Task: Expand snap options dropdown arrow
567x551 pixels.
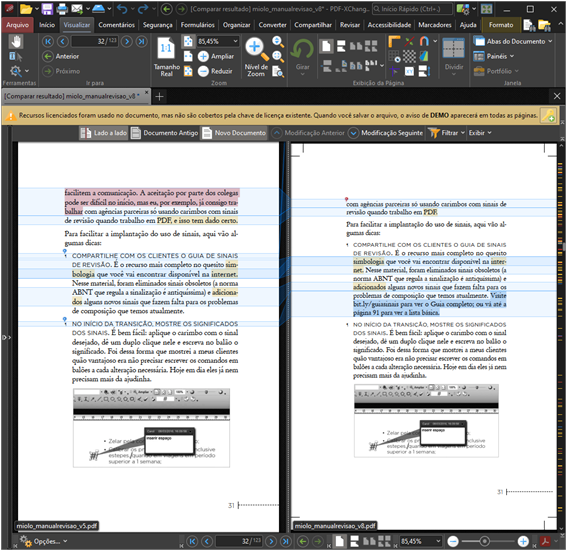Action: coord(435,41)
